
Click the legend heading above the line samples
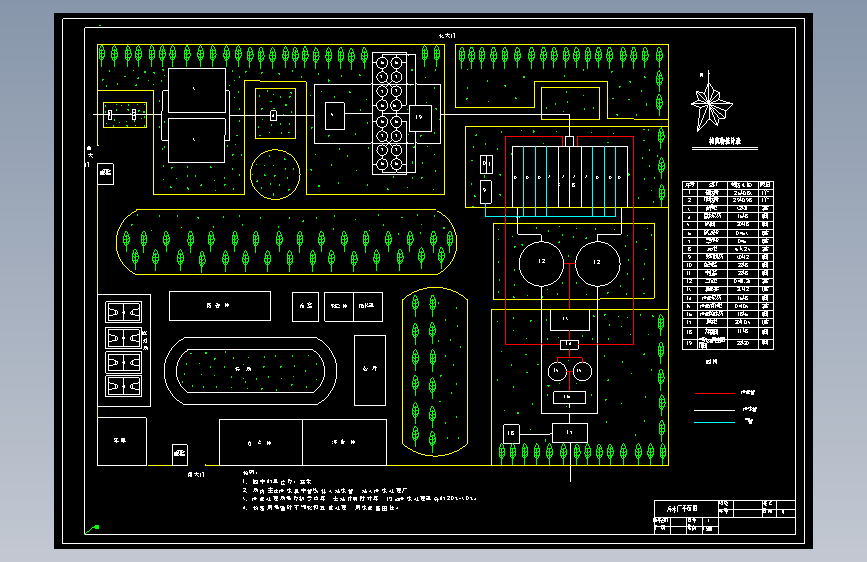(x=712, y=362)
